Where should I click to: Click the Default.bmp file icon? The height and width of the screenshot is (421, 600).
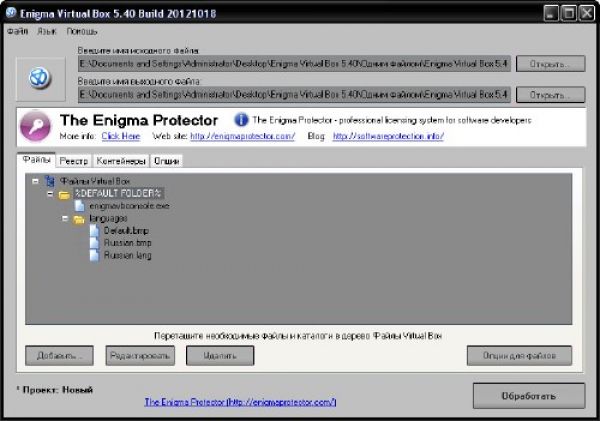point(94,230)
